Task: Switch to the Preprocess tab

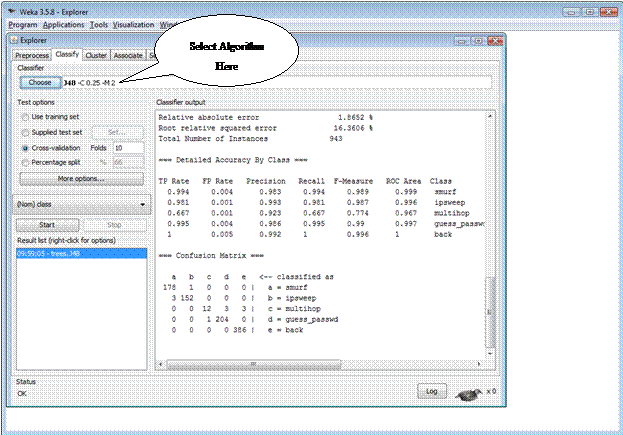Action: 32,55
